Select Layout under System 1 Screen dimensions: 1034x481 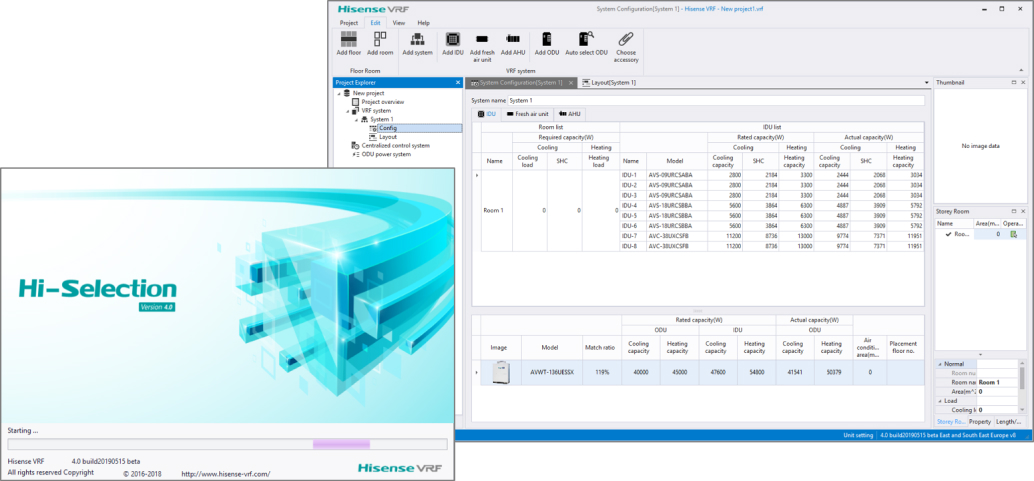(388, 137)
